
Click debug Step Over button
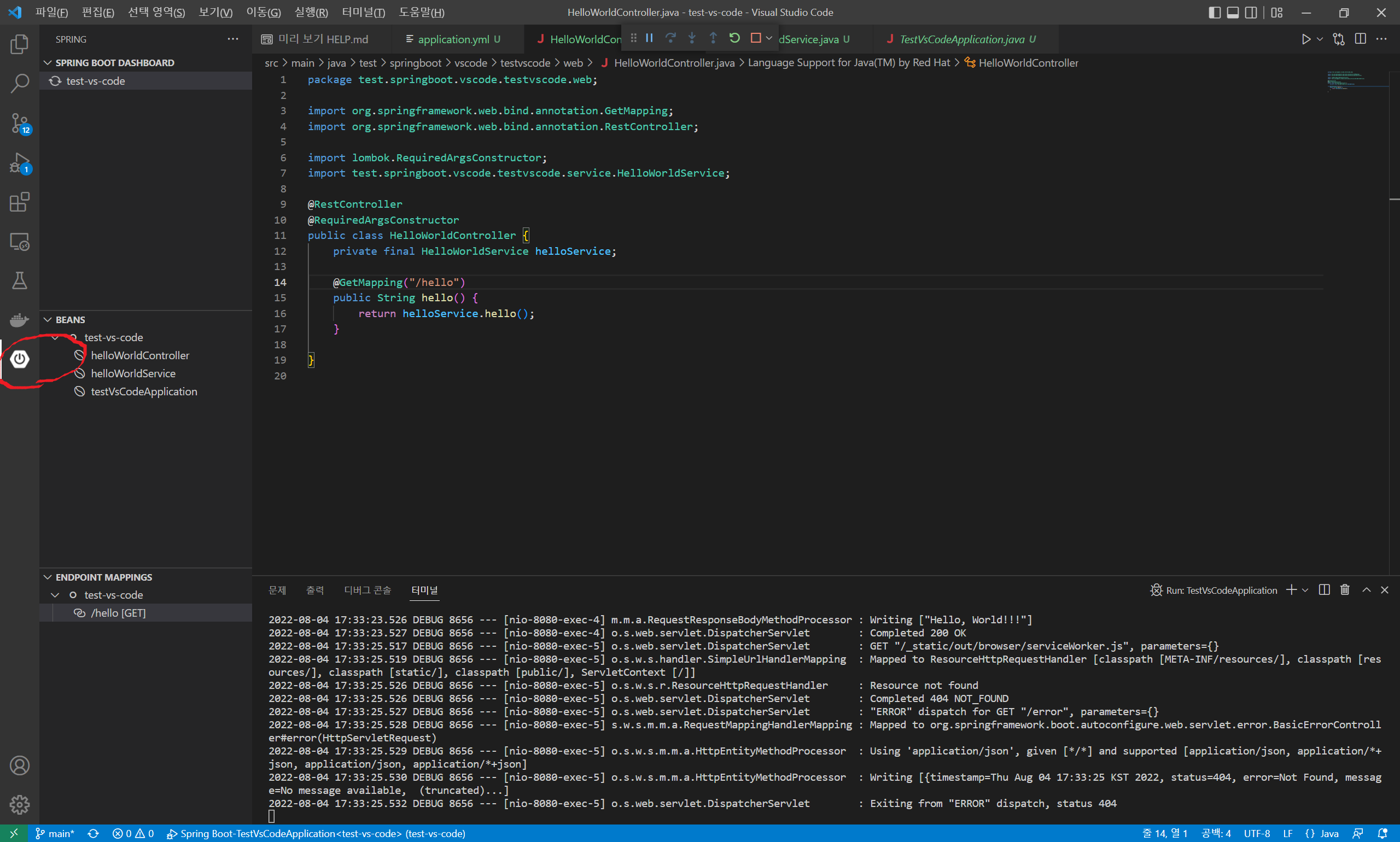click(670, 38)
